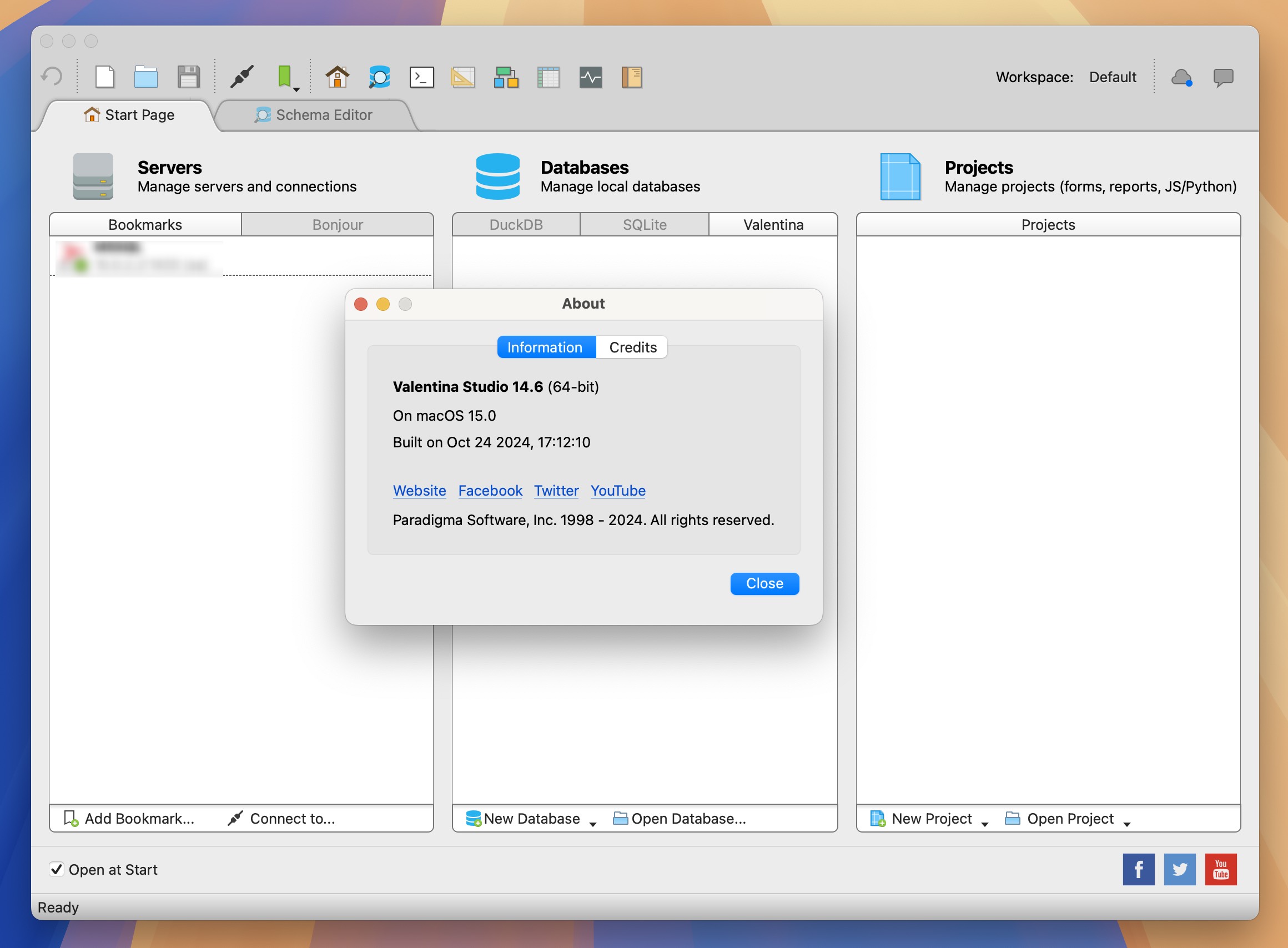The width and height of the screenshot is (1288, 948).
Task: Open Schema Editor via magnifier database icon
Action: pyautogui.click(x=379, y=77)
